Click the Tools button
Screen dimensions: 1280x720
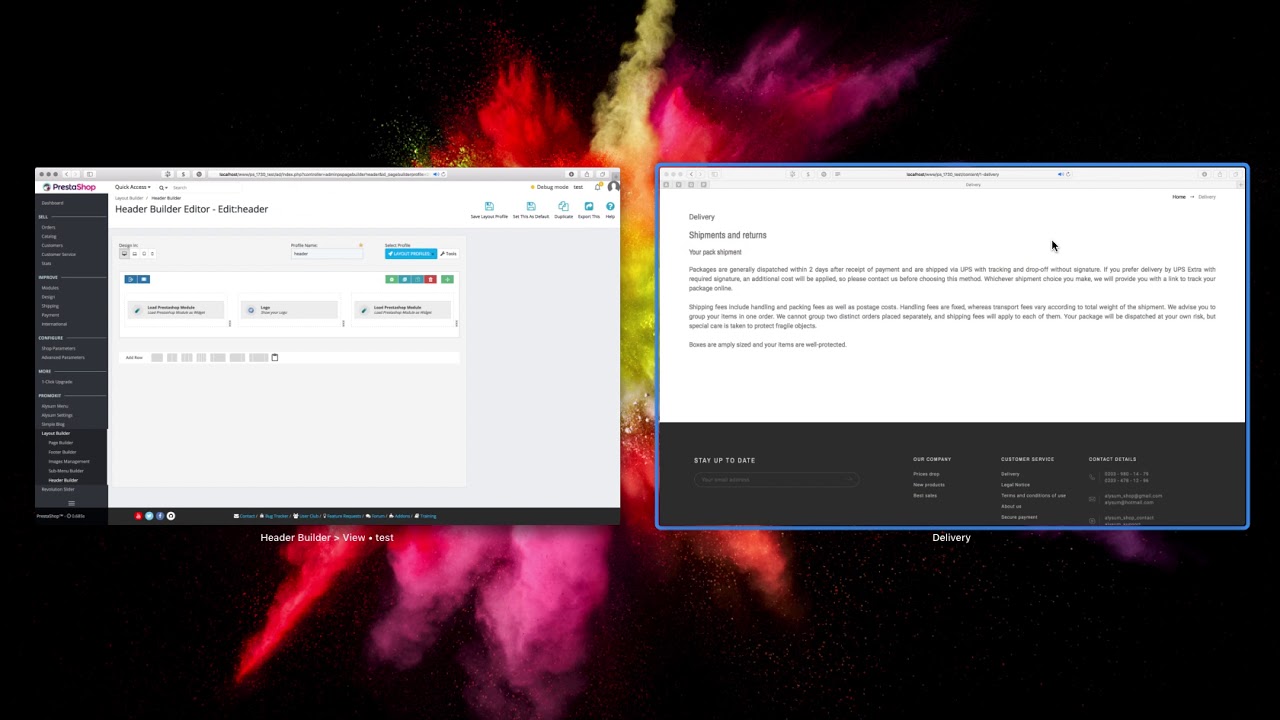(x=448, y=254)
